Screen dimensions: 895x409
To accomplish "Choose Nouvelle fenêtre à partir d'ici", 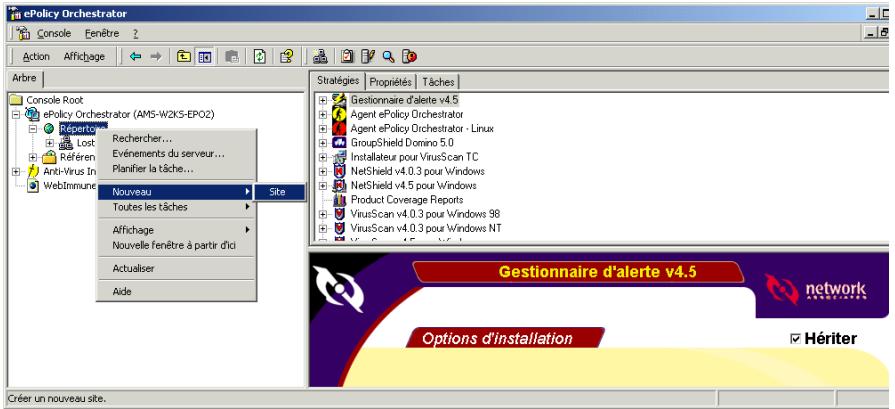I will (x=176, y=245).
